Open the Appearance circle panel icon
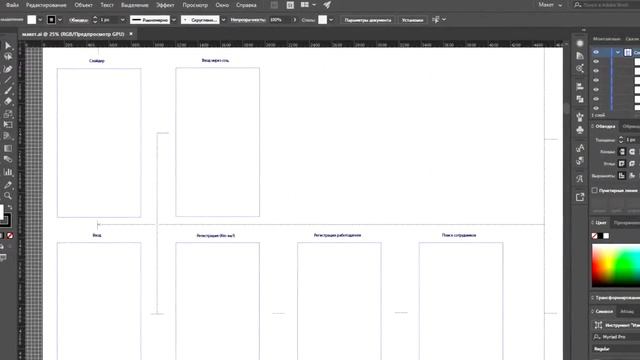Screen dimensions: 640x360 coord(580,43)
